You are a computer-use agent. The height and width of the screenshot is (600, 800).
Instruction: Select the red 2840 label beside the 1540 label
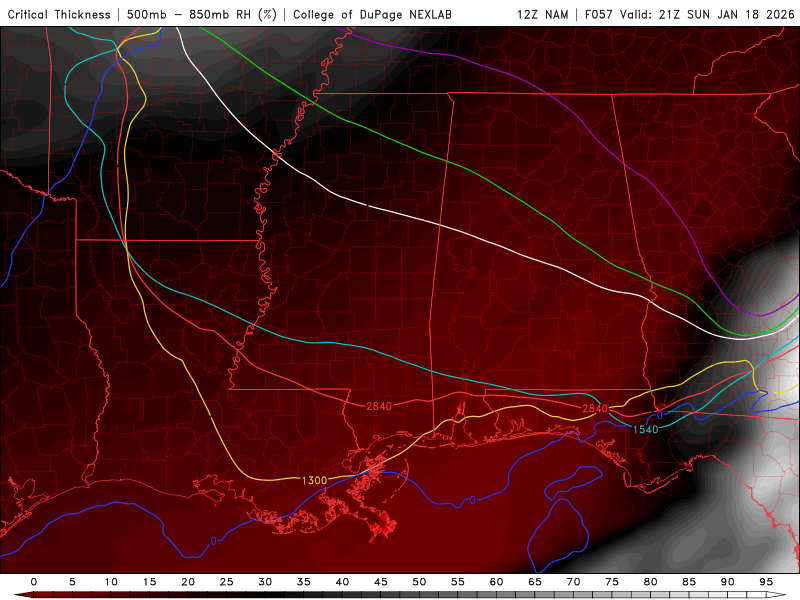pyautogui.click(x=595, y=409)
